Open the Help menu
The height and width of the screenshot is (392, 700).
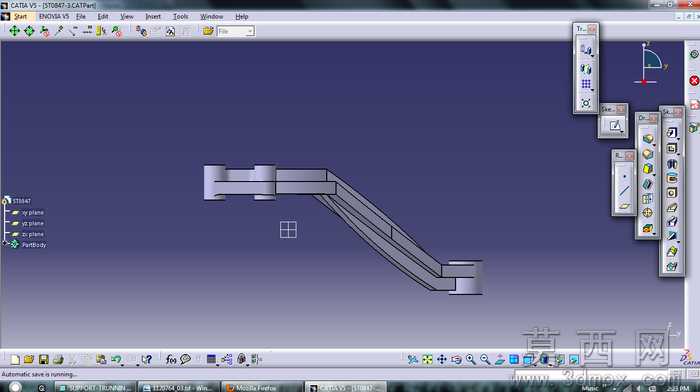click(x=242, y=17)
